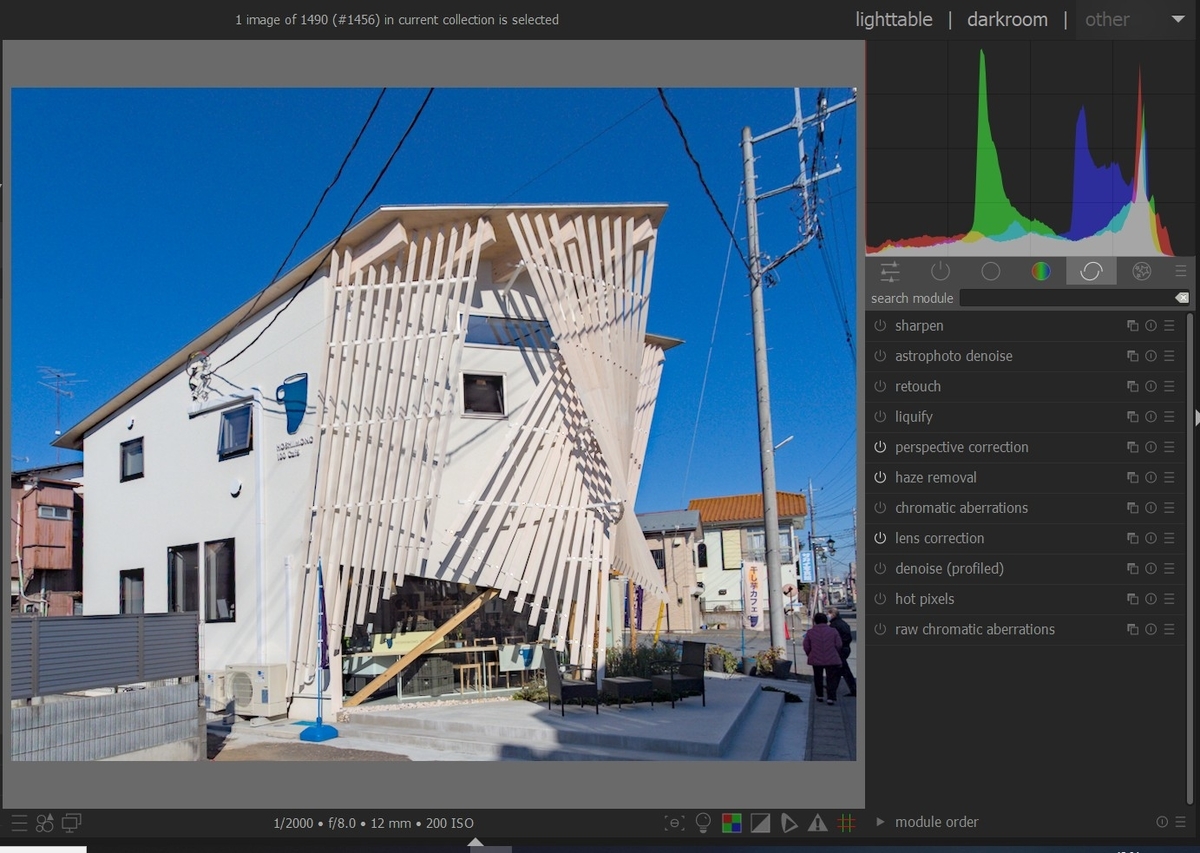This screenshot has height=853, width=1200.
Task: Toggle color assessment light bulb
Action: click(x=703, y=823)
